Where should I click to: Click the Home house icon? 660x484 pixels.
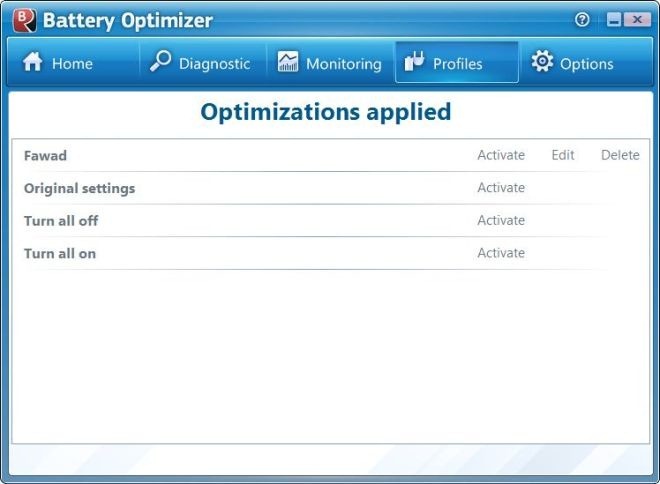pyautogui.click(x=32, y=62)
